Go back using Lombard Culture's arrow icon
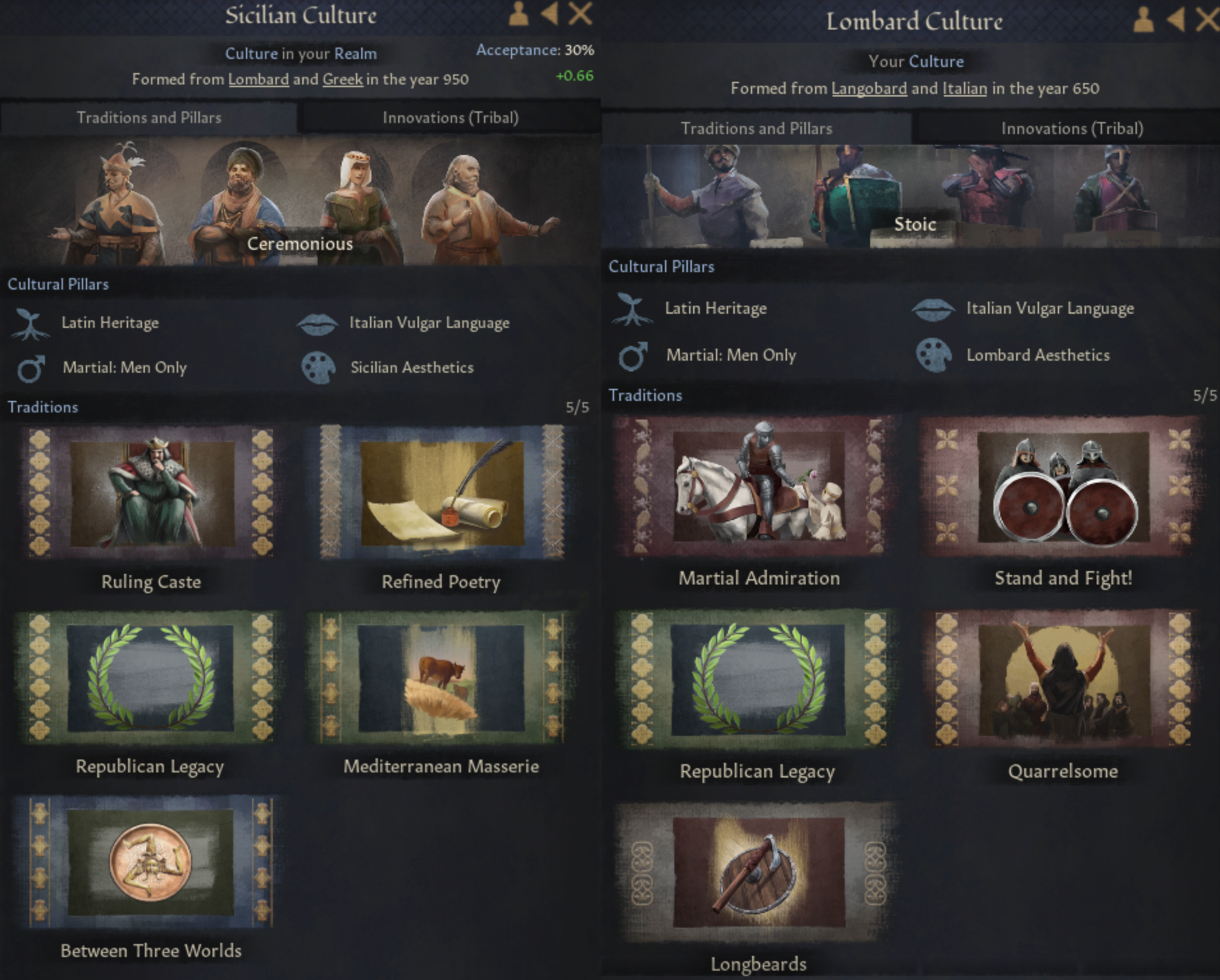 pos(1175,19)
